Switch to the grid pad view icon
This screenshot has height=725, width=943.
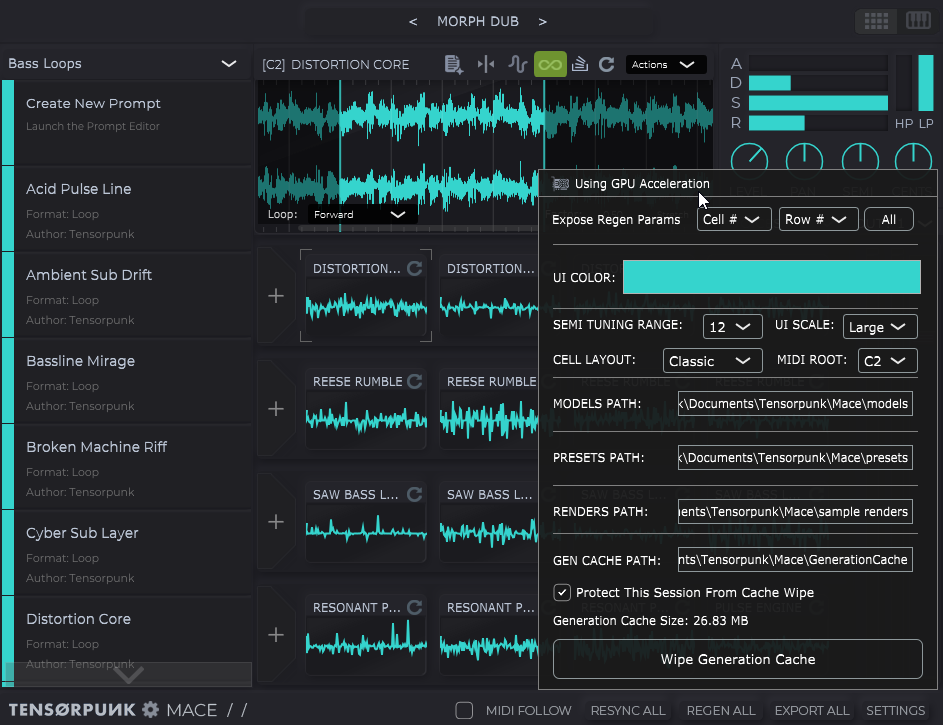click(876, 21)
